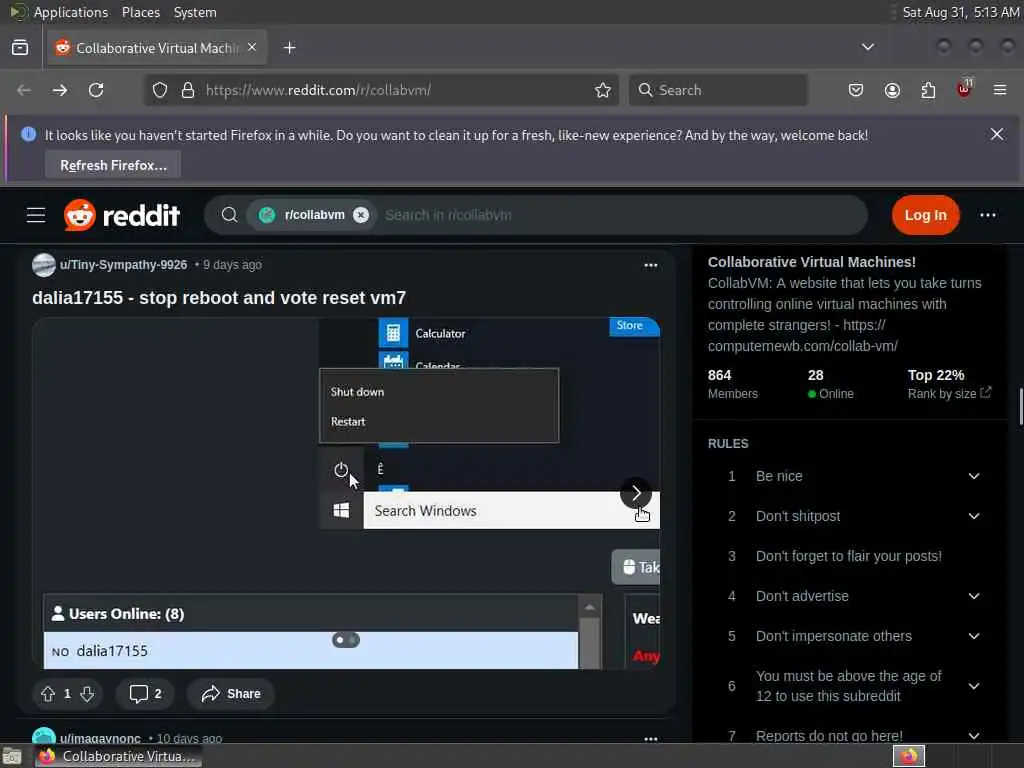Remove the r/collabvm search filter chip
The width and height of the screenshot is (1024, 768).
361,215
